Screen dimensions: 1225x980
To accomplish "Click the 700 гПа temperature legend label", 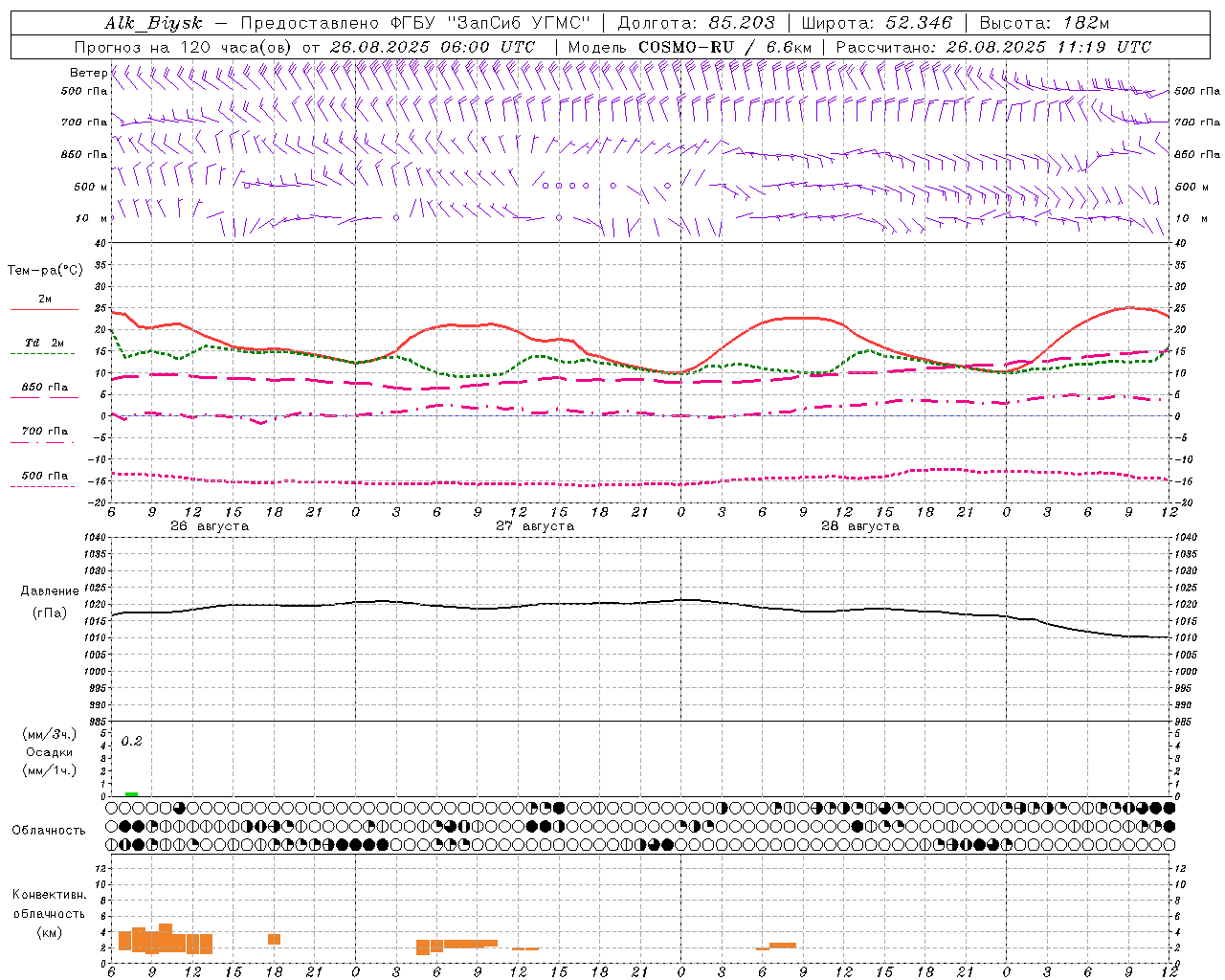I will [44, 431].
